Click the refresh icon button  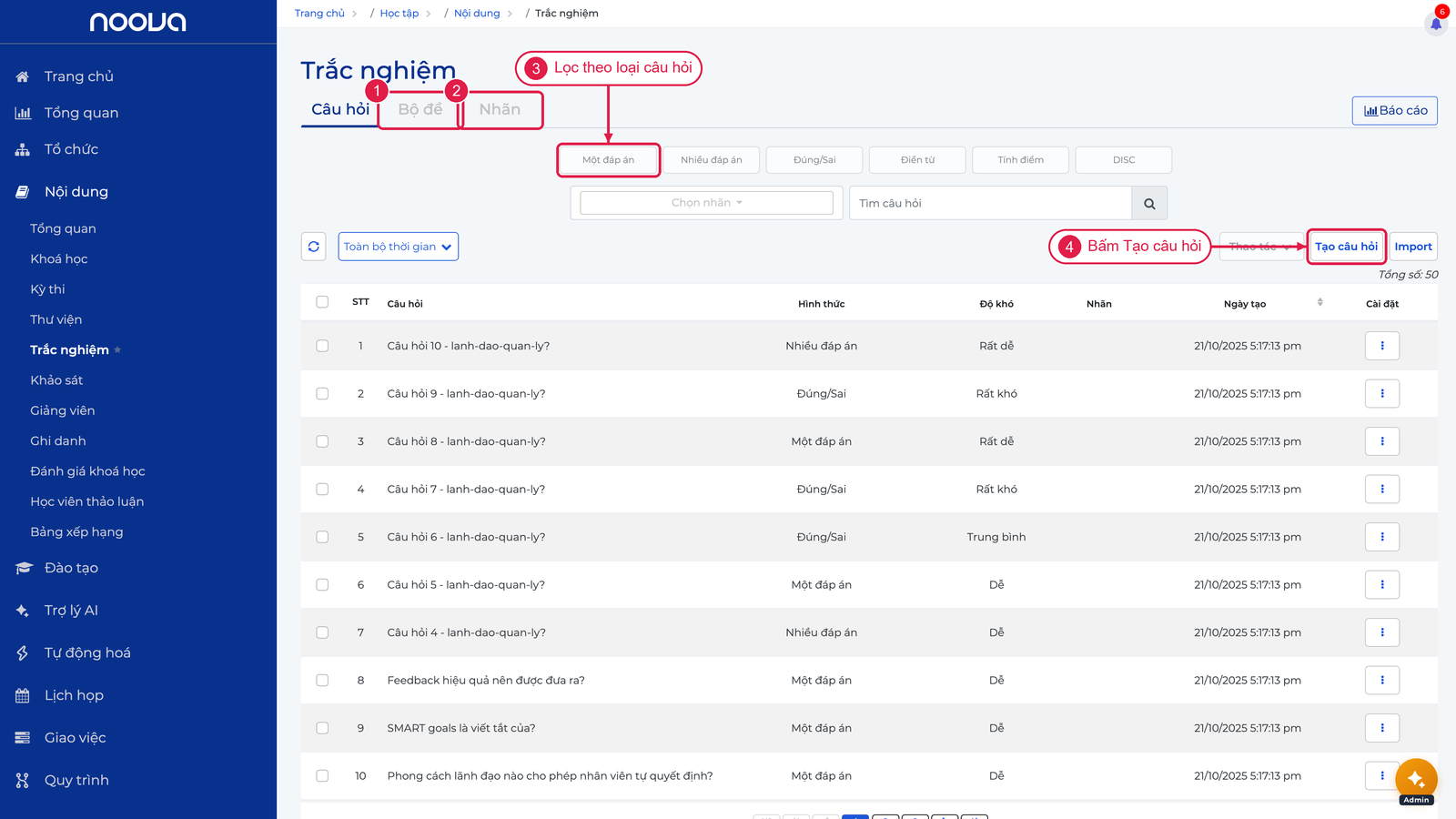(314, 247)
